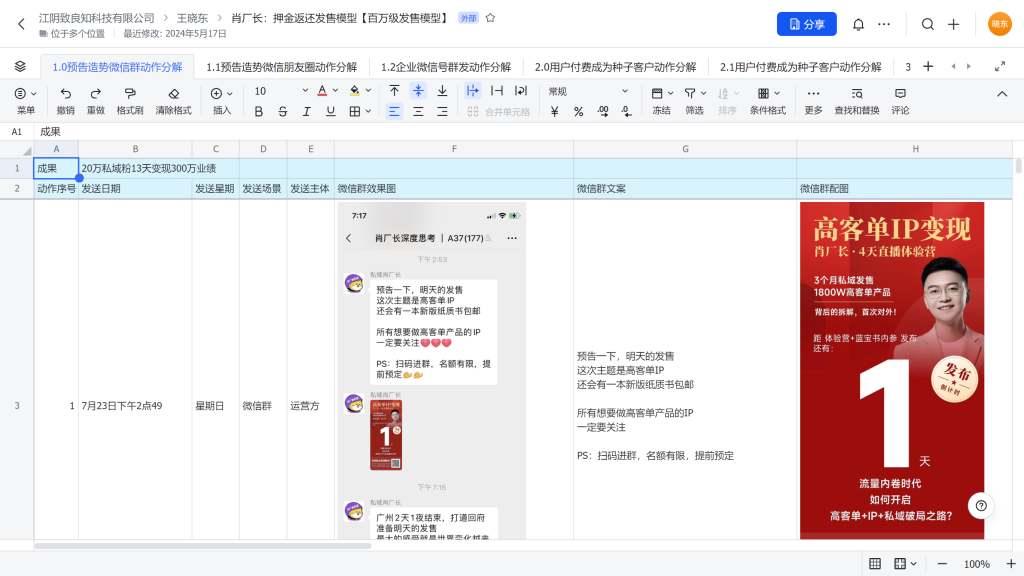Create new with the header plus icon
Viewport: 1024px width, 576px height.
[953, 24]
